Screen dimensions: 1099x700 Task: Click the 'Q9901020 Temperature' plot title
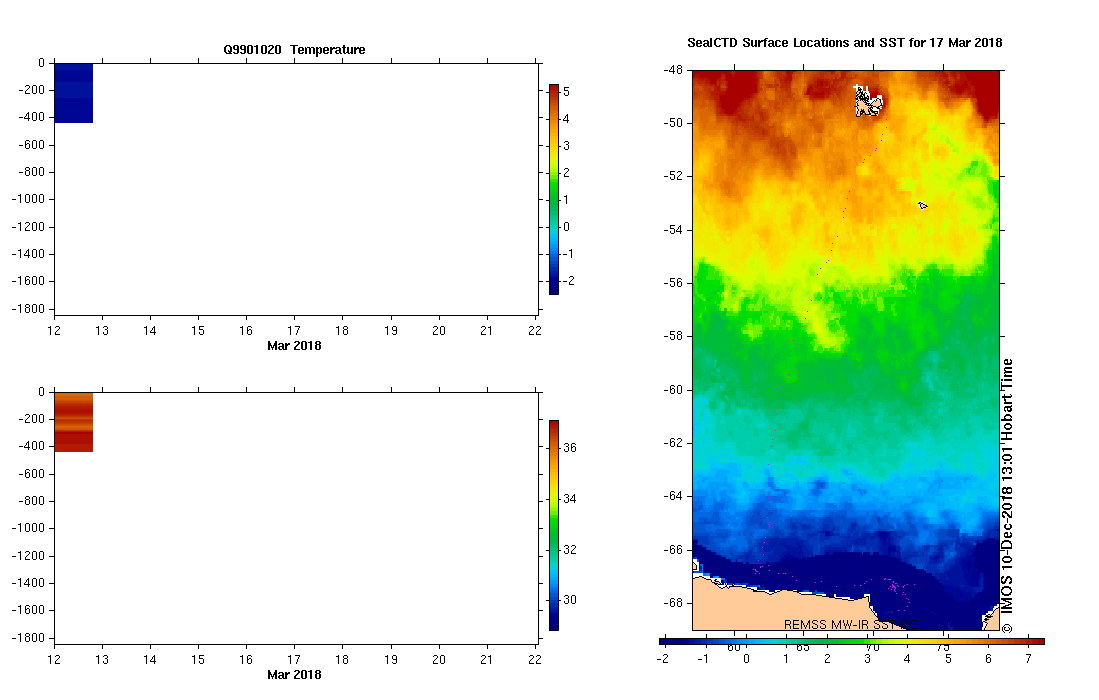(294, 50)
